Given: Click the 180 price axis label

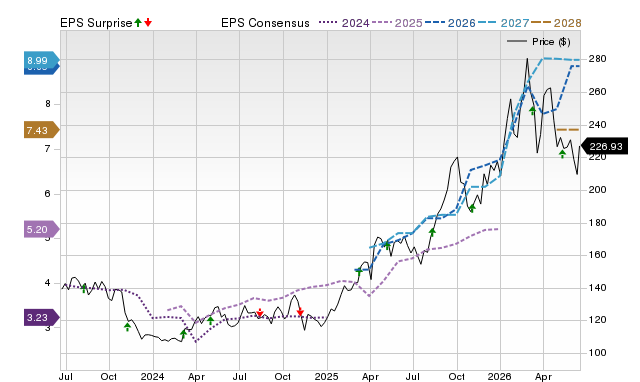Looking at the screenshot, I should point(597,223).
